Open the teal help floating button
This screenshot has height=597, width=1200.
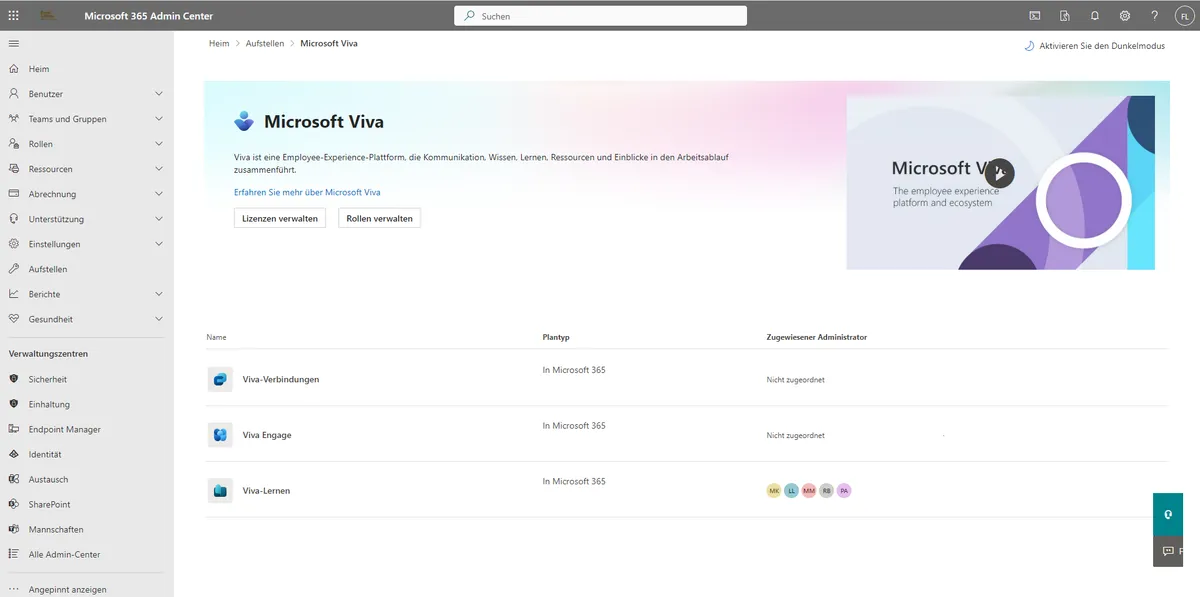(1168, 513)
